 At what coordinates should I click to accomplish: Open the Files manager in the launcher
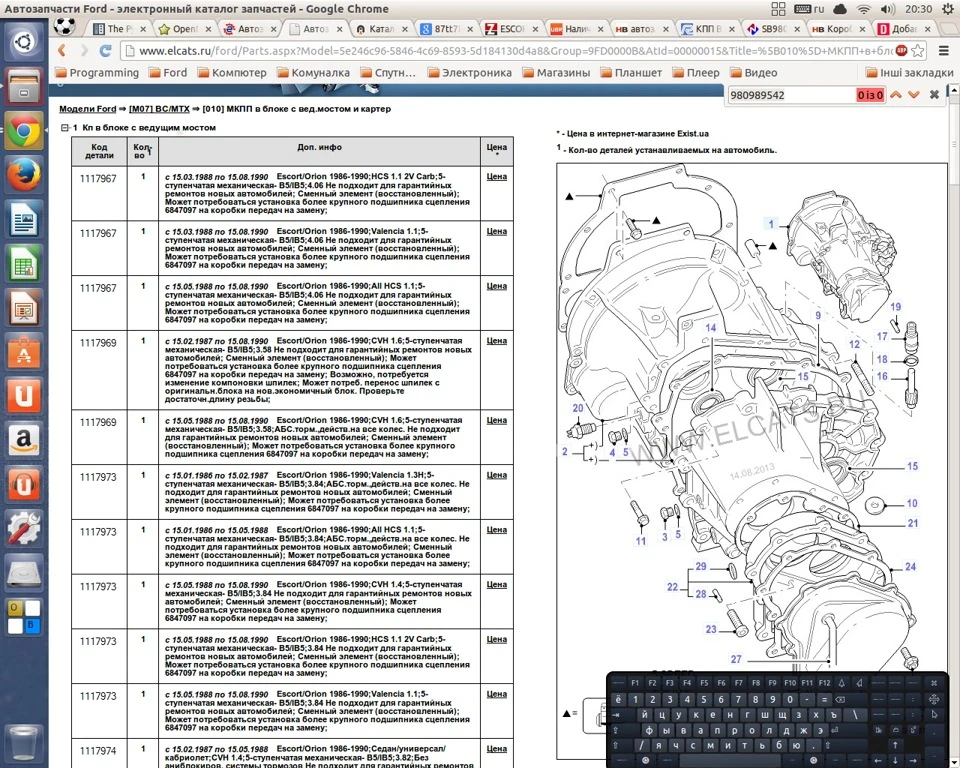pyautogui.click(x=24, y=86)
